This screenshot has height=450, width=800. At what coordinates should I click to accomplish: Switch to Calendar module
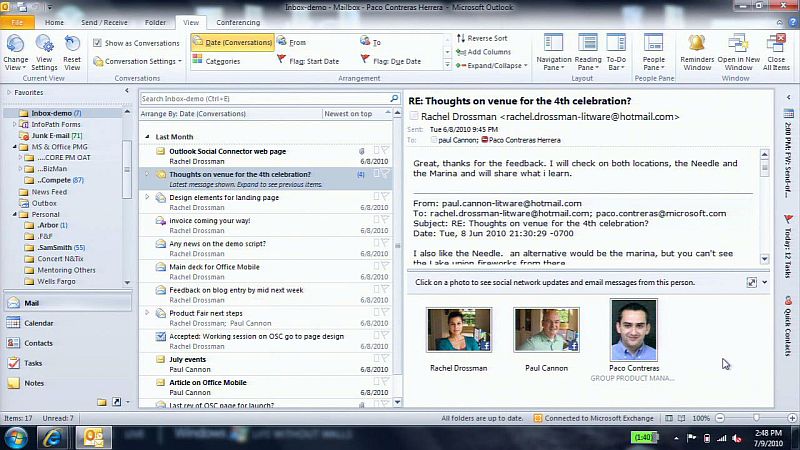click(x=67, y=323)
